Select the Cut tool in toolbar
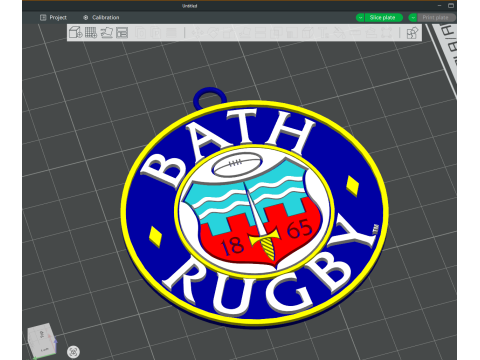Viewport: 480px width, 360px height. coord(260,32)
